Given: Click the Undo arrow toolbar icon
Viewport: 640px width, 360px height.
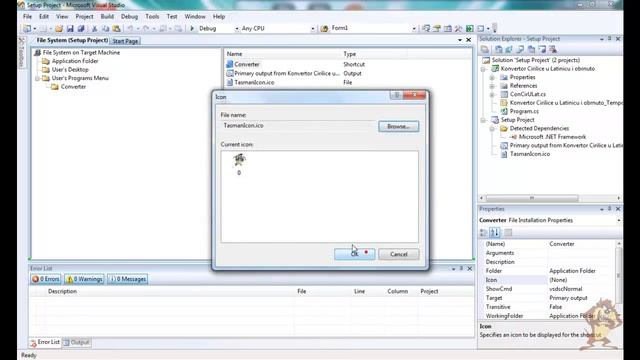Looking at the screenshot, I should (x=130, y=29).
